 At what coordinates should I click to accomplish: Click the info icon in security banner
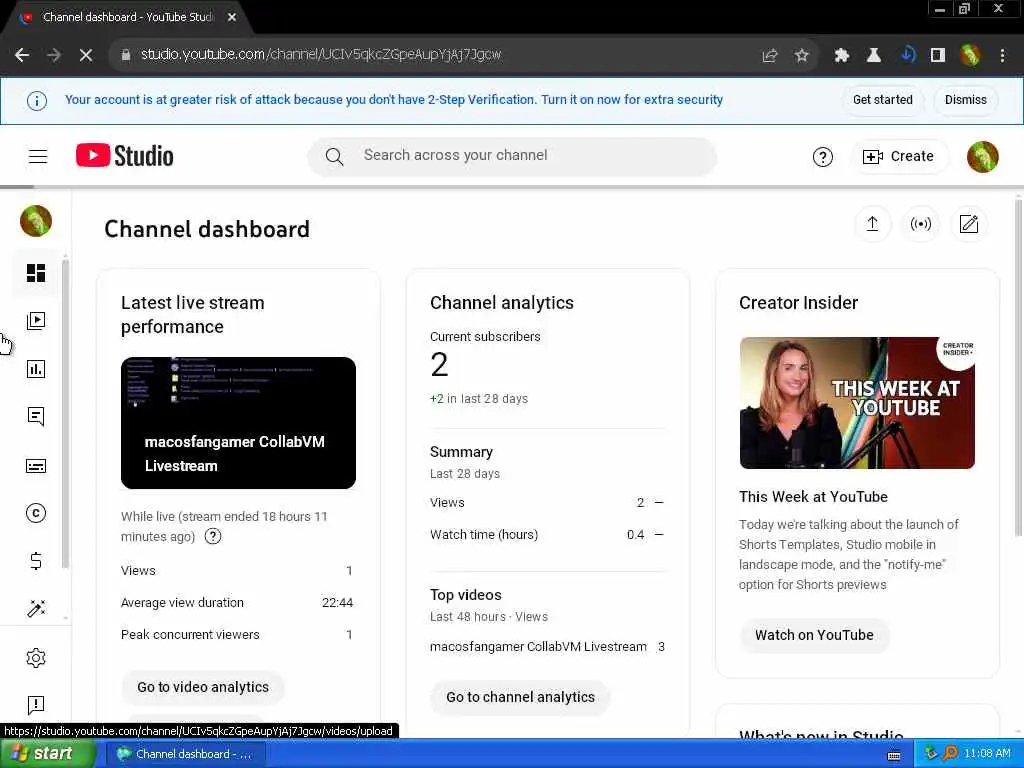(37, 101)
